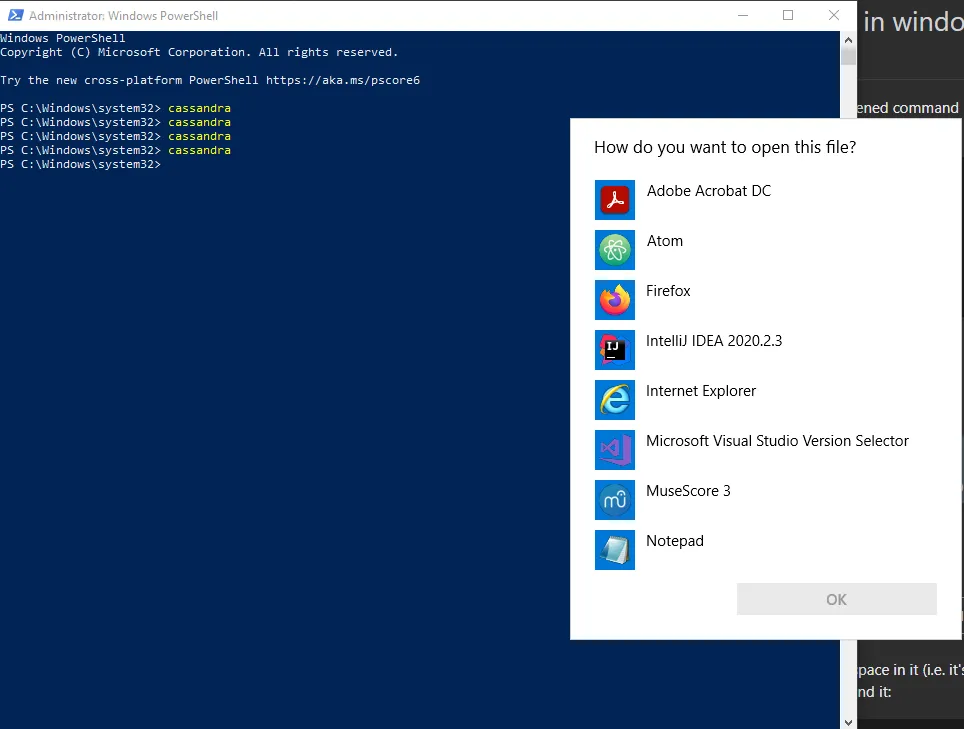964x729 pixels.
Task: Minimize the PowerShell window
Action: [x=743, y=15]
